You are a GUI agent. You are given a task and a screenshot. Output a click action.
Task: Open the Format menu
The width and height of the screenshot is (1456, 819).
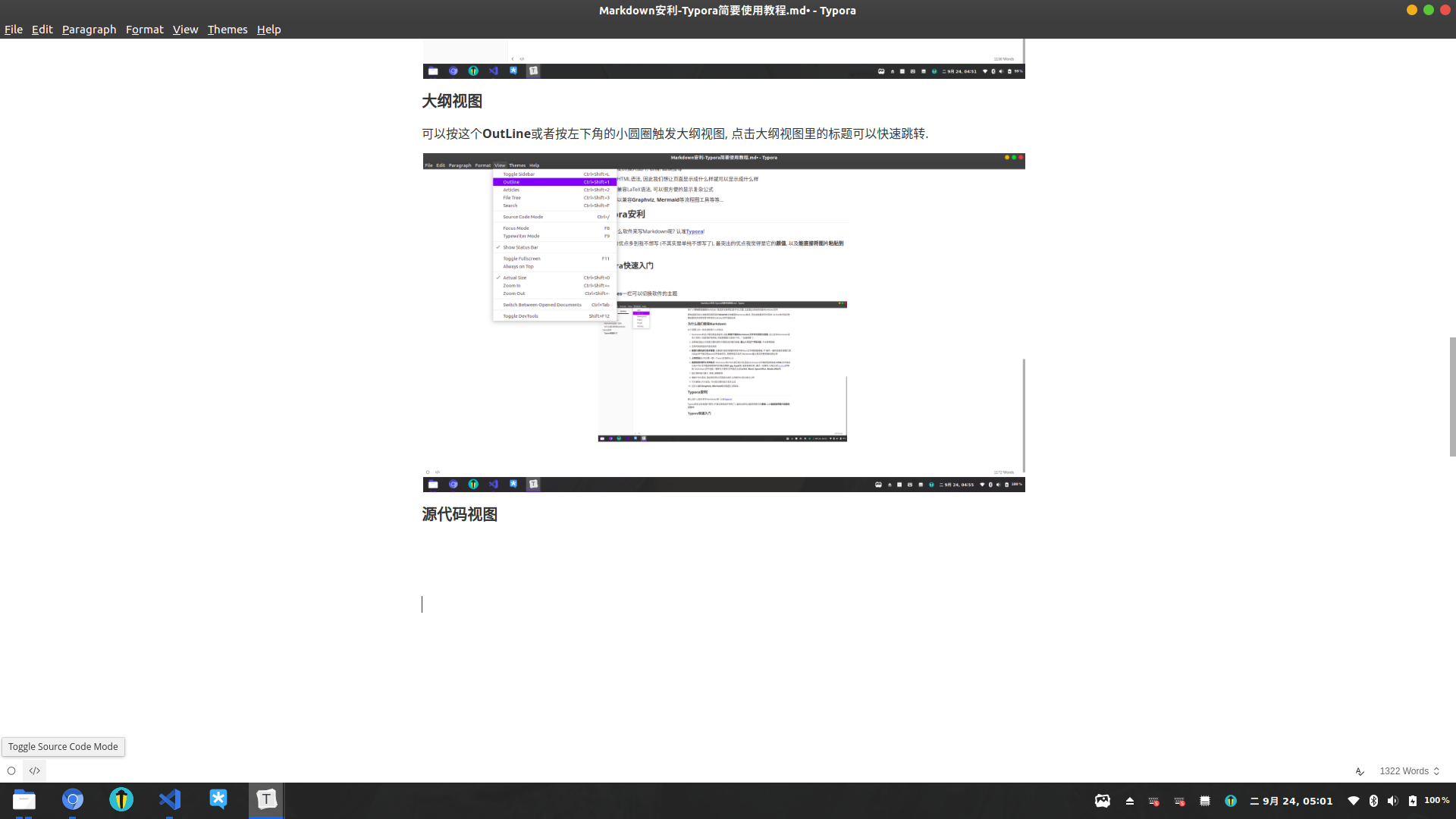coord(144,29)
